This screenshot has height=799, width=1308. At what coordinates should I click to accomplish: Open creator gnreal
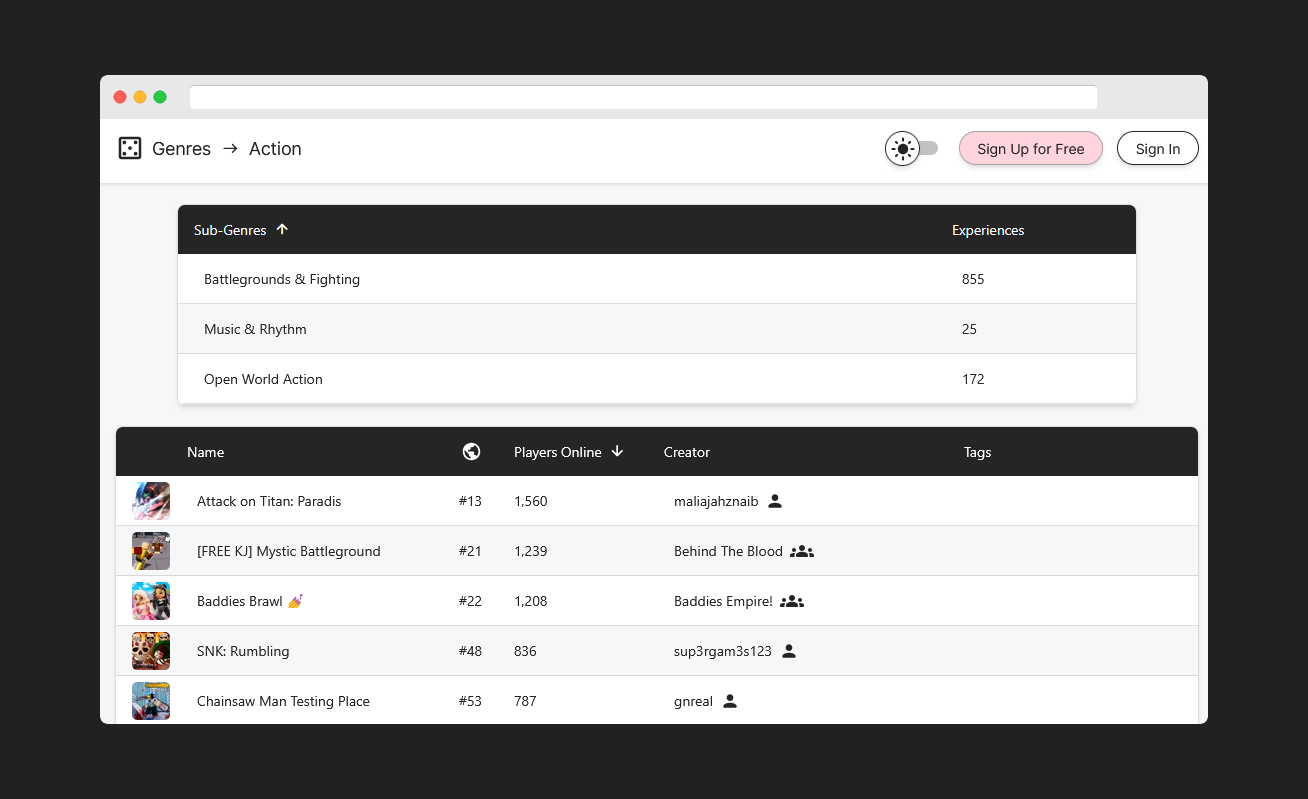coord(693,701)
